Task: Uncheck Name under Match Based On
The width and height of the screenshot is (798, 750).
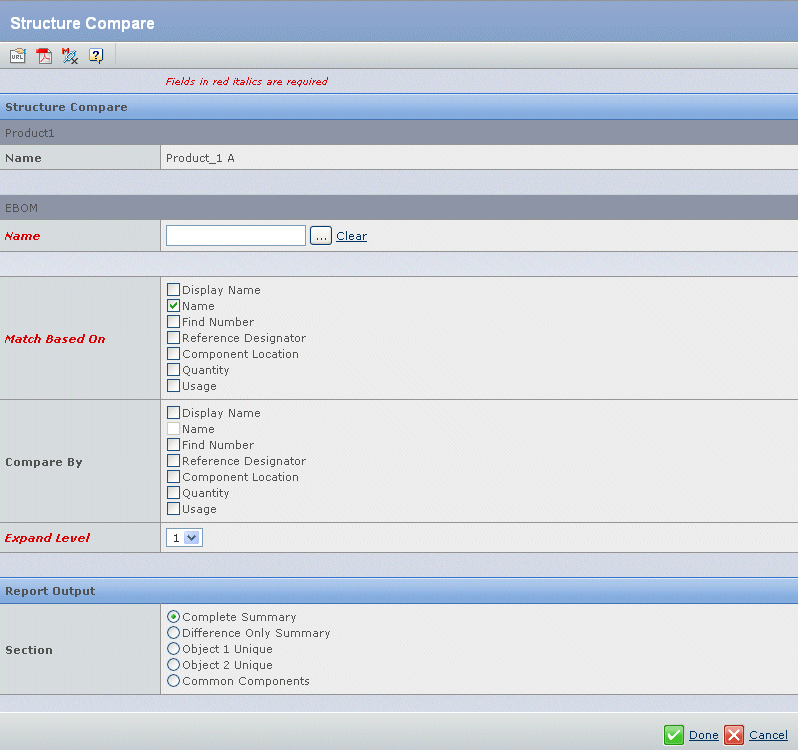Action: [x=174, y=306]
